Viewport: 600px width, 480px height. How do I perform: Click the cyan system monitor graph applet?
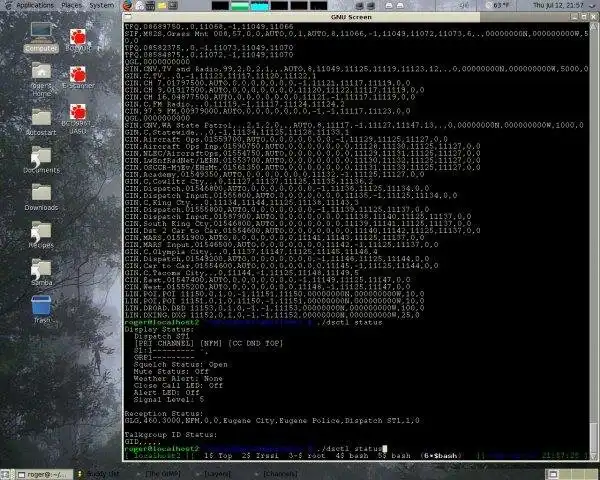(x=259, y=6)
